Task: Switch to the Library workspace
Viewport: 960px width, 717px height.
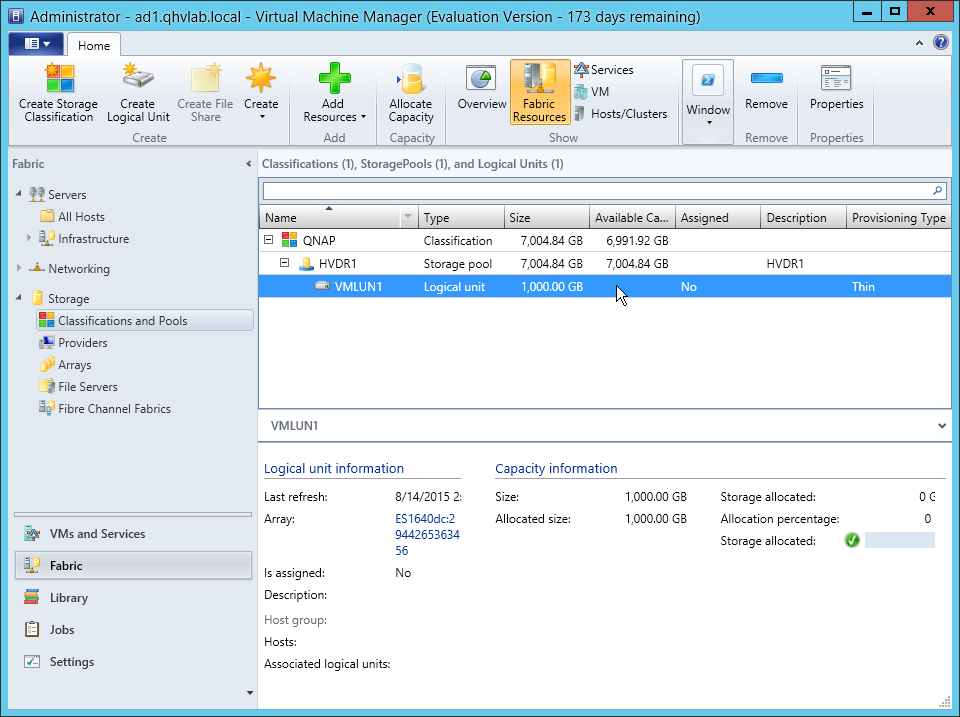Action: pos(69,598)
